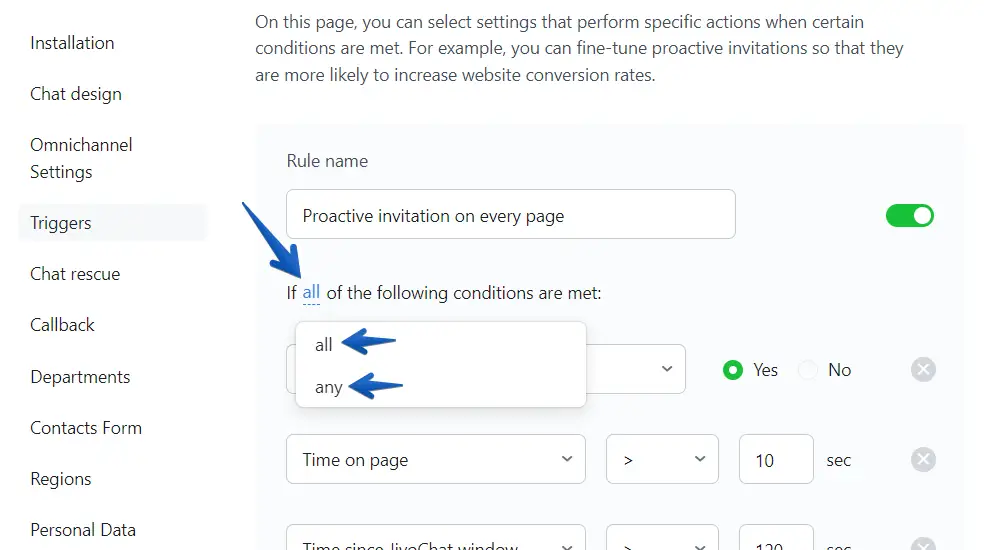Edit the Rule name text field
This screenshot has height=550, width=984.
pyautogui.click(x=510, y=215)
